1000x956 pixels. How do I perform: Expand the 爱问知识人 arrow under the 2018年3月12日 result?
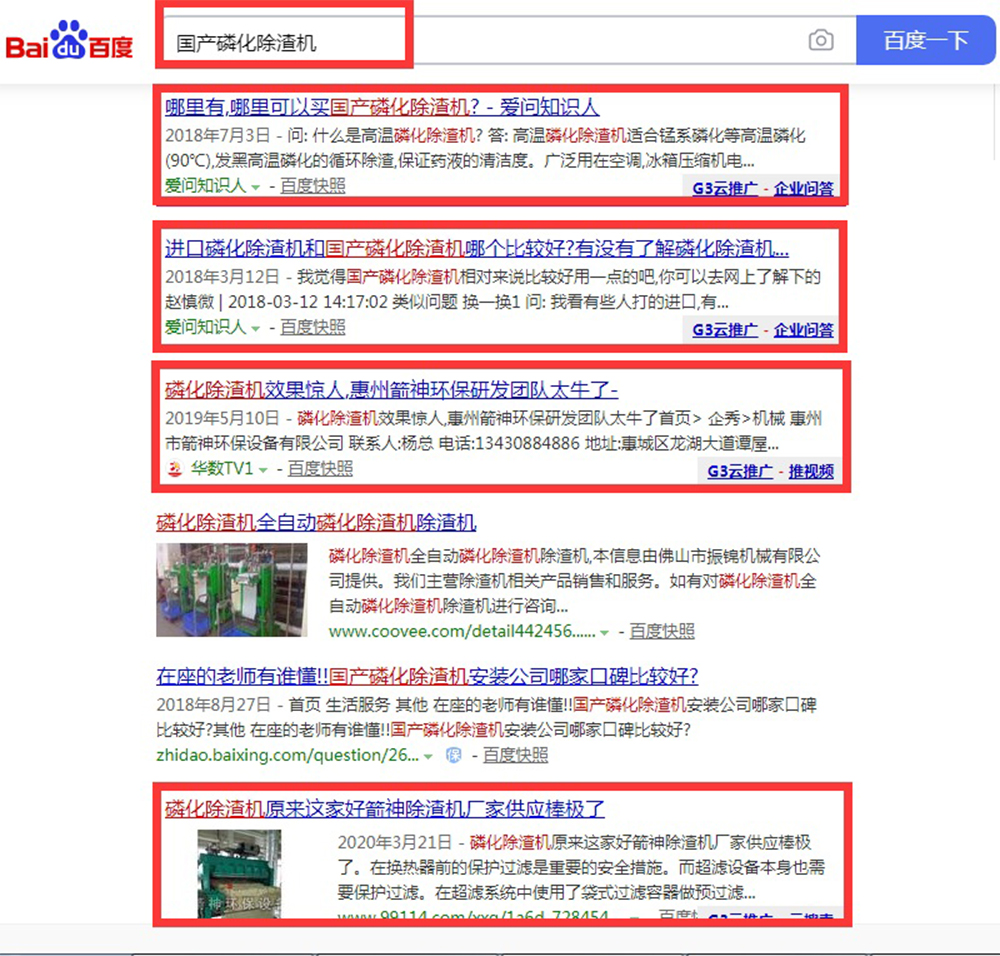pos(256,329)
